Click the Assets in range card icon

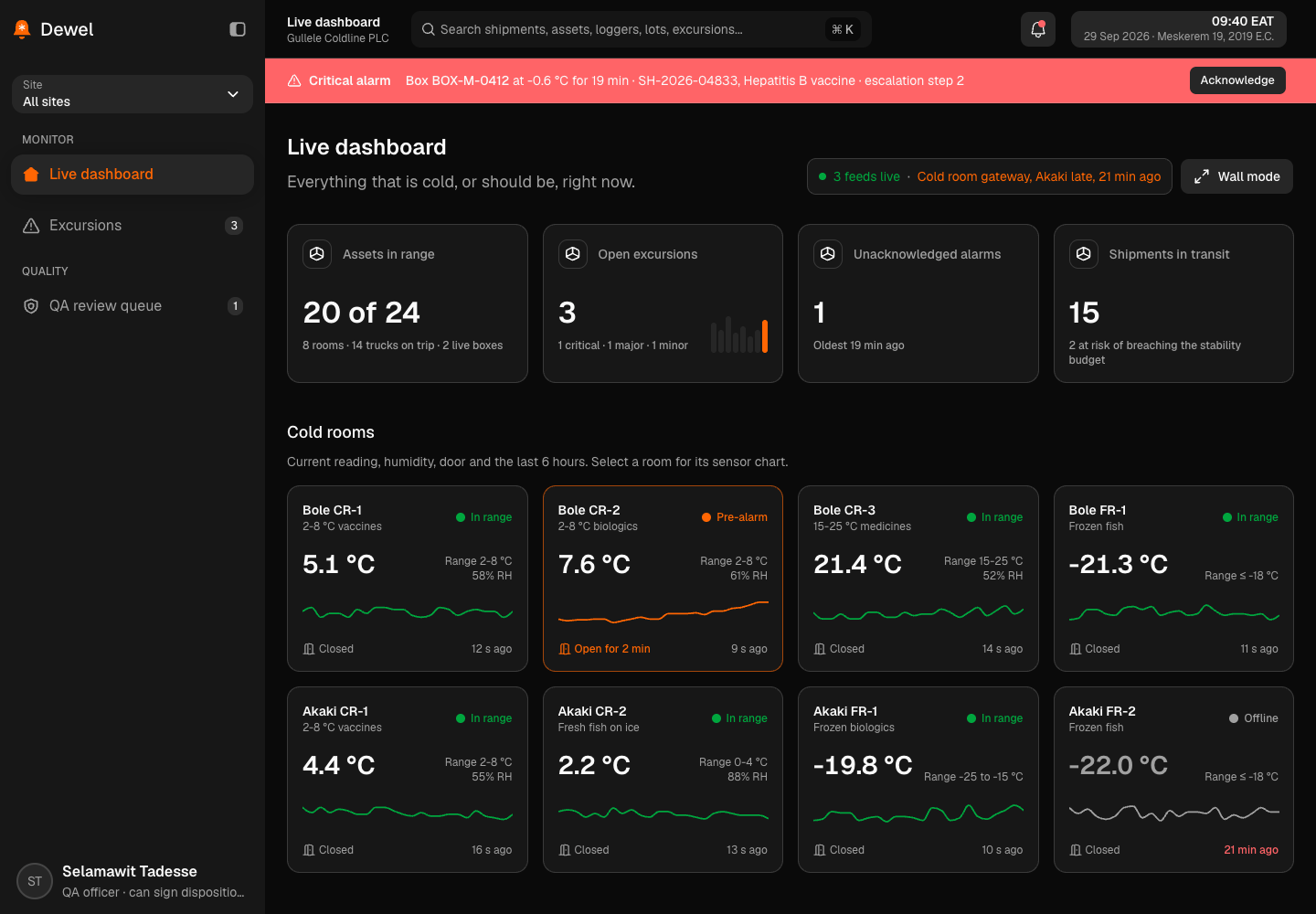pyautogui.click(x=317, y=254)
